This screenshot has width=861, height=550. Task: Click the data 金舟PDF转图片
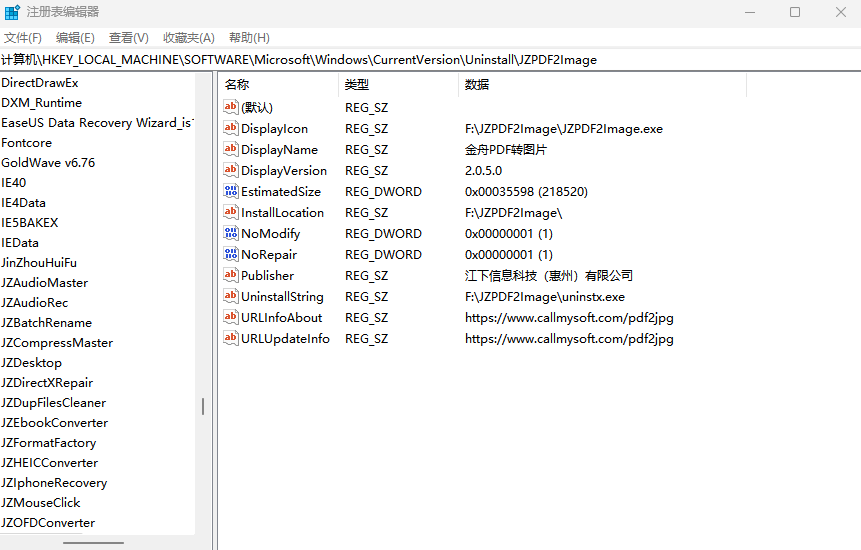pyautogui.click(x=506, y=150)
